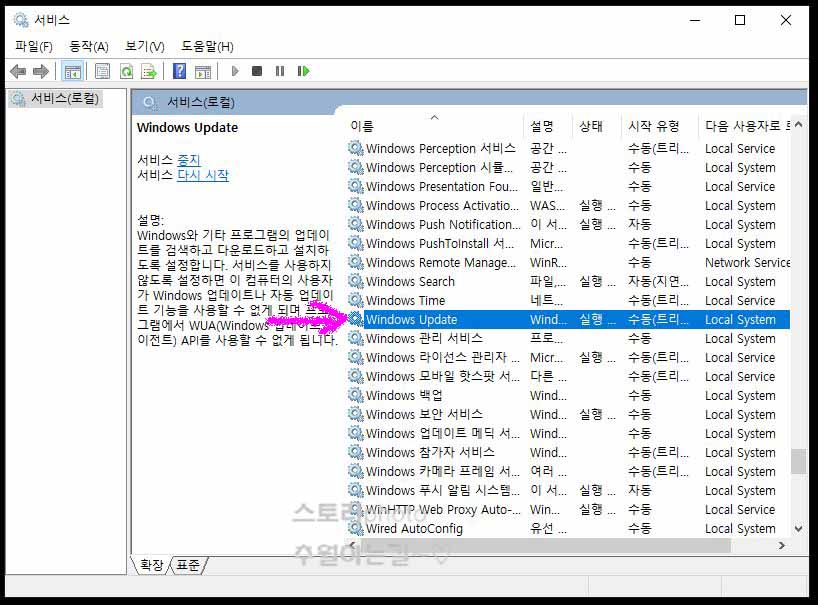
Task: Open the 동작(A) menu
Action: tap(89, 46)
